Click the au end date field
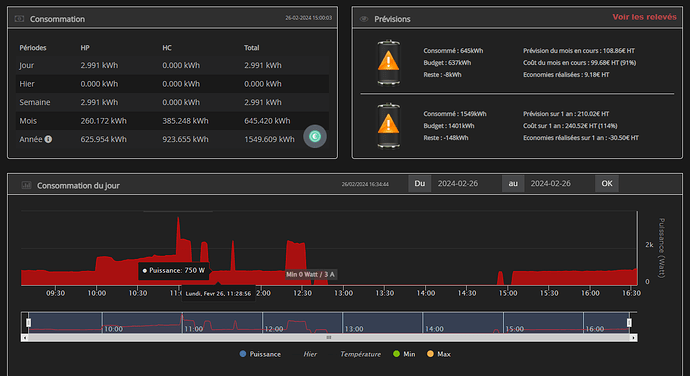The image size is (690, 376). (x=560, y=184)
